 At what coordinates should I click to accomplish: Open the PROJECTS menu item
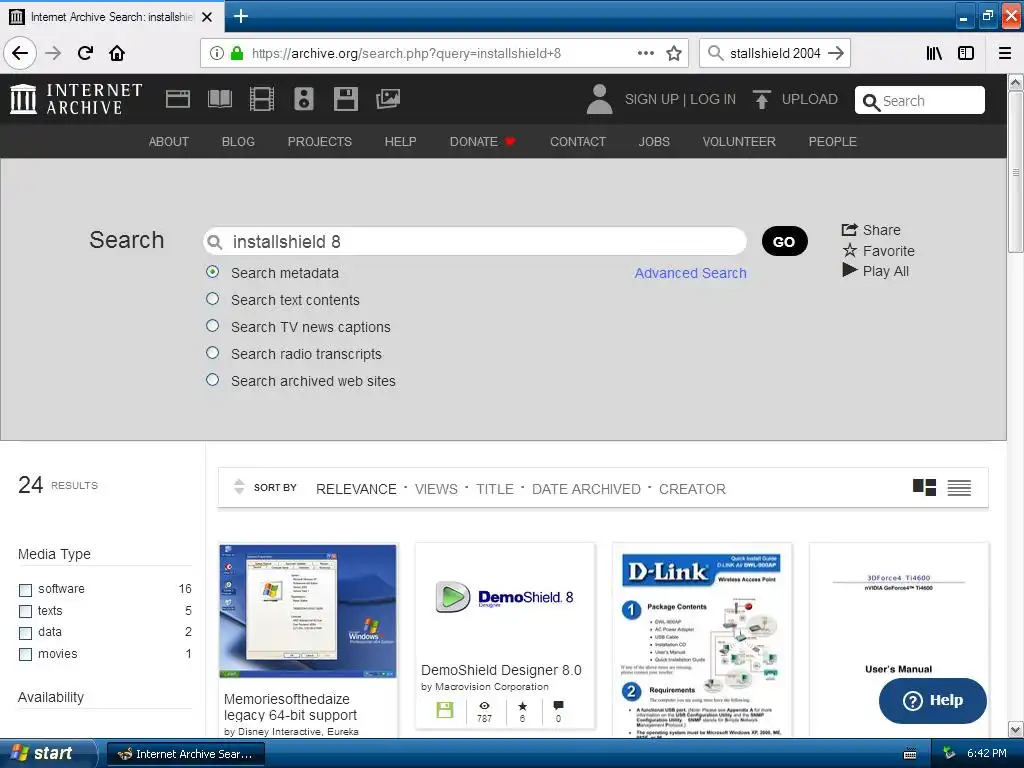point(319,142)
